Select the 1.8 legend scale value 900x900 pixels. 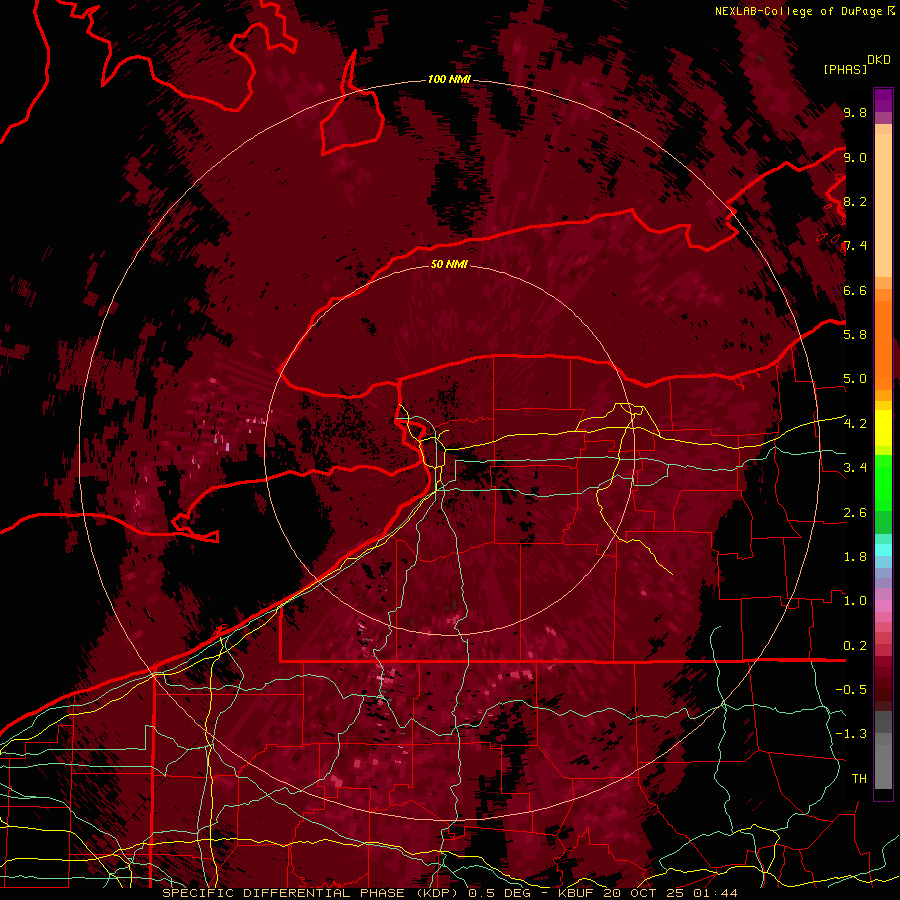[855, 557]
